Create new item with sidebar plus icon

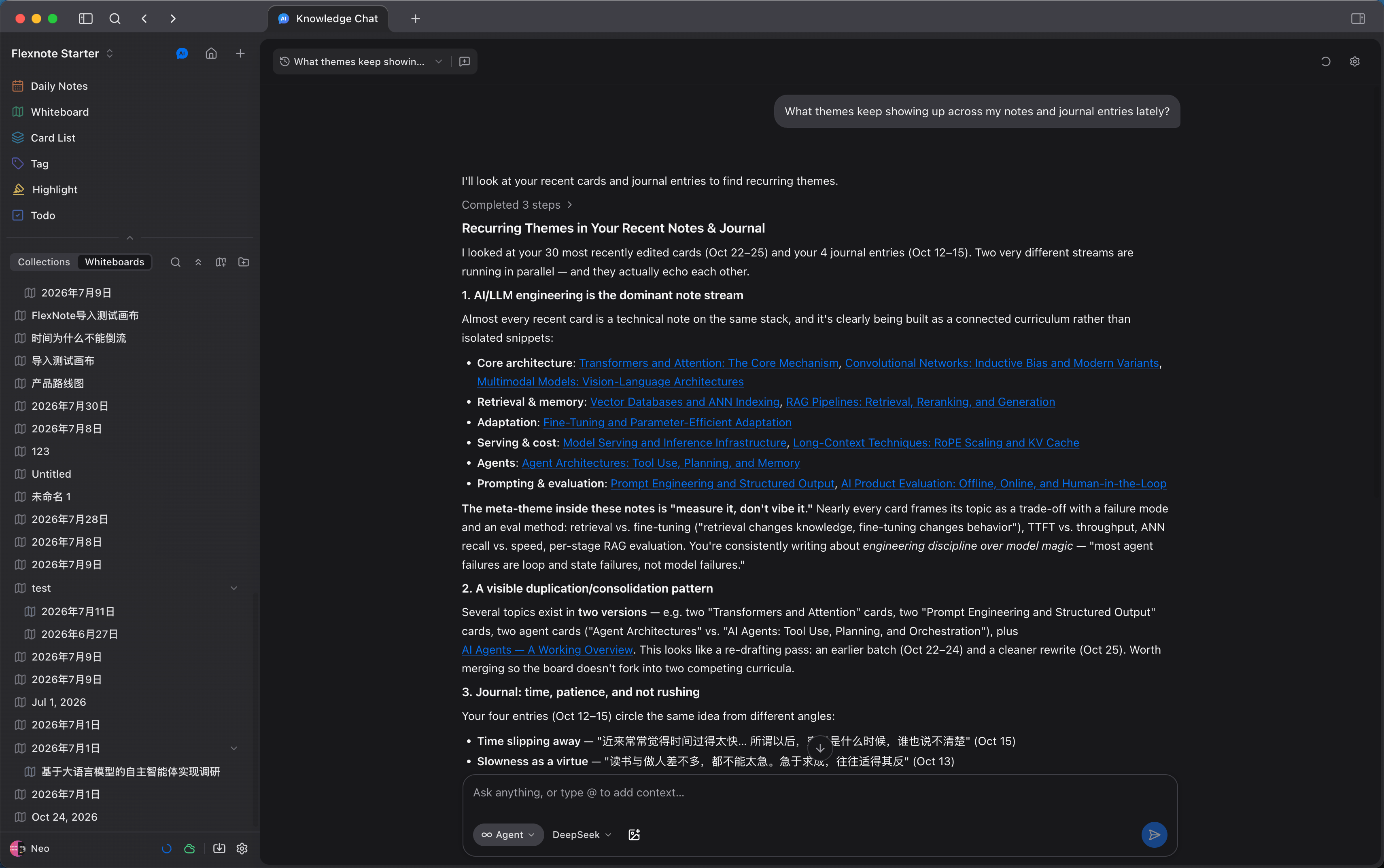click(x=240, y=53)
